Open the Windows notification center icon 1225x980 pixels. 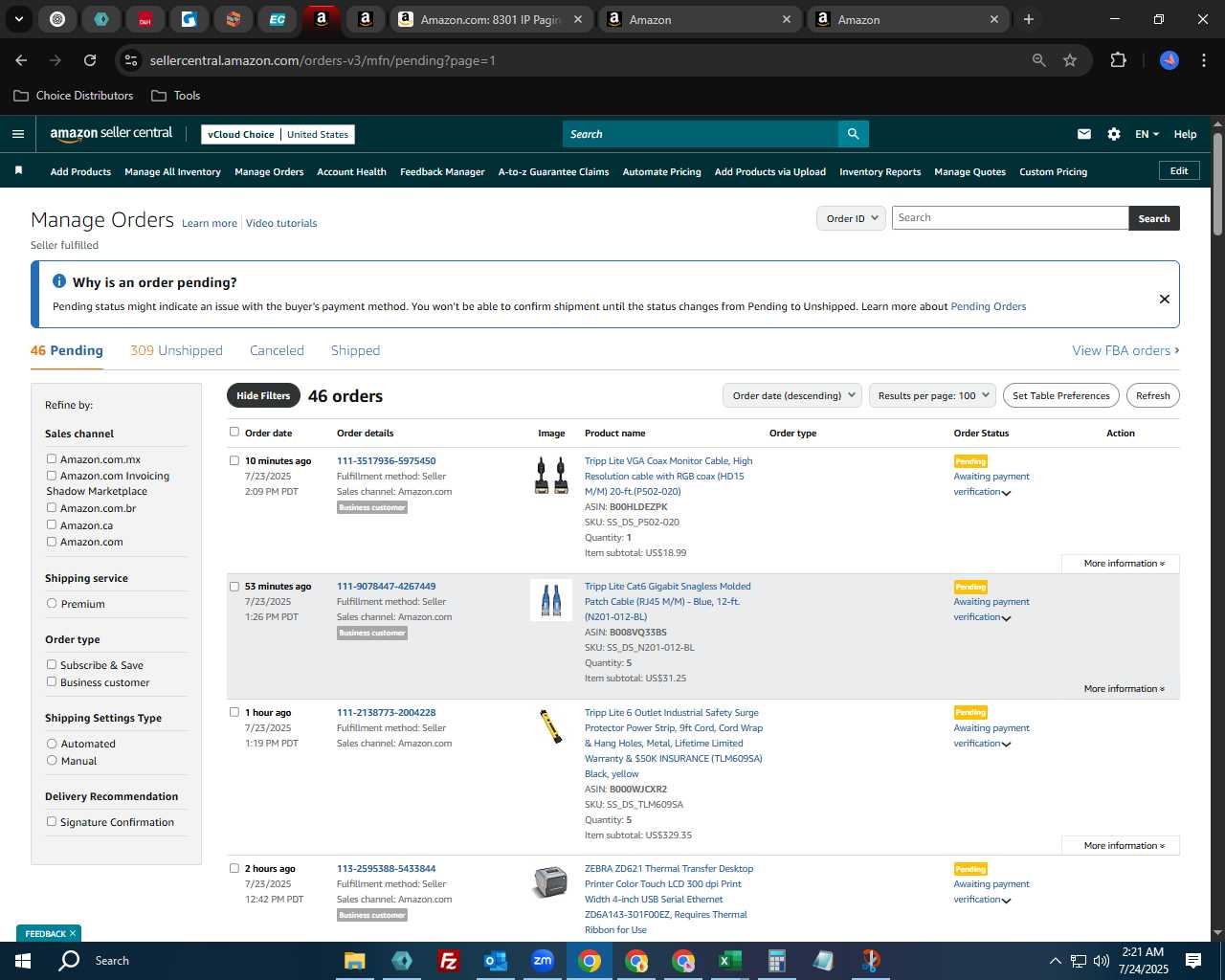click(1193, 961)
